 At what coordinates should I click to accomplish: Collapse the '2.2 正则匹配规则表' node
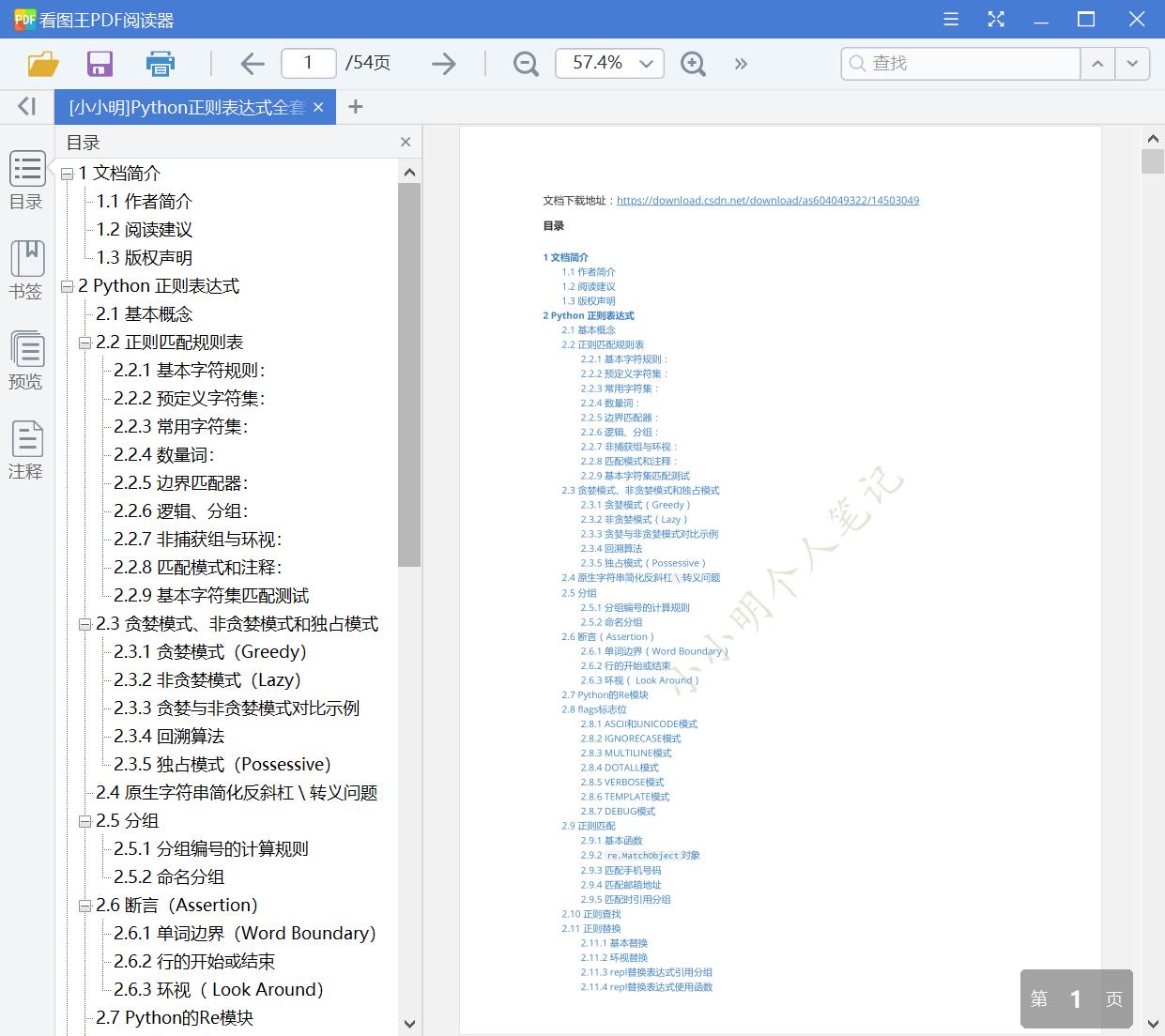[x=84, y=342]
